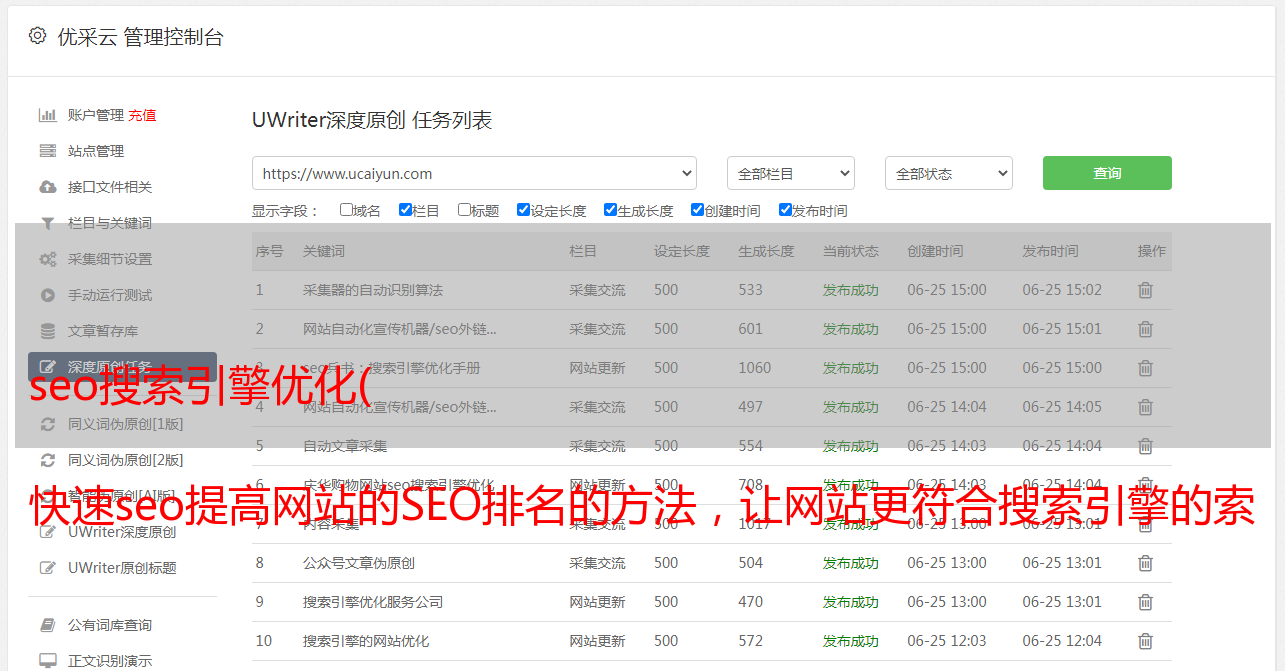Screen dimensions: 1285x671
Task: Enable the 域名 display field checkbox
Action: pos(346,210)
